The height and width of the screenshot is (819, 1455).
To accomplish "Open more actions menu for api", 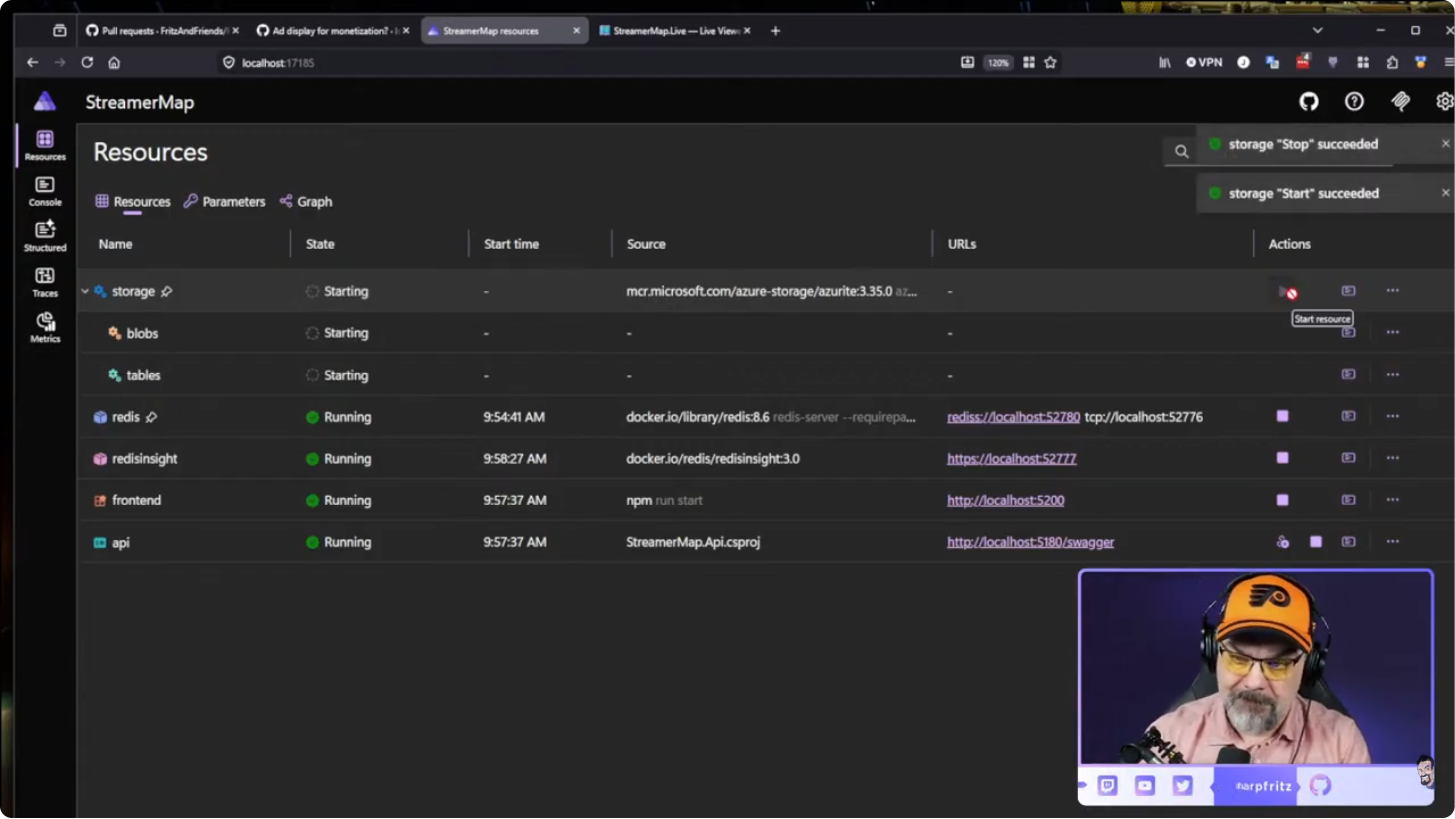I will [x=1392, y=542].
